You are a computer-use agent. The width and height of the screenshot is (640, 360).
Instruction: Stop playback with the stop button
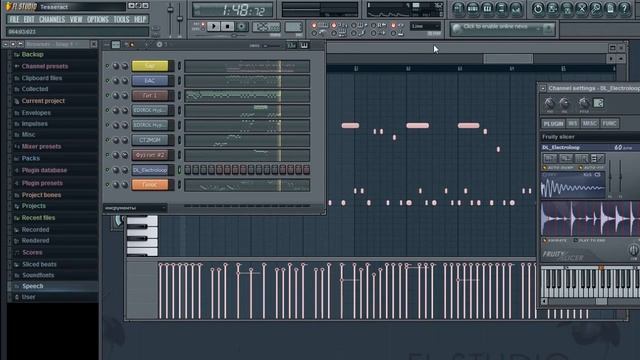click(227, 27)
